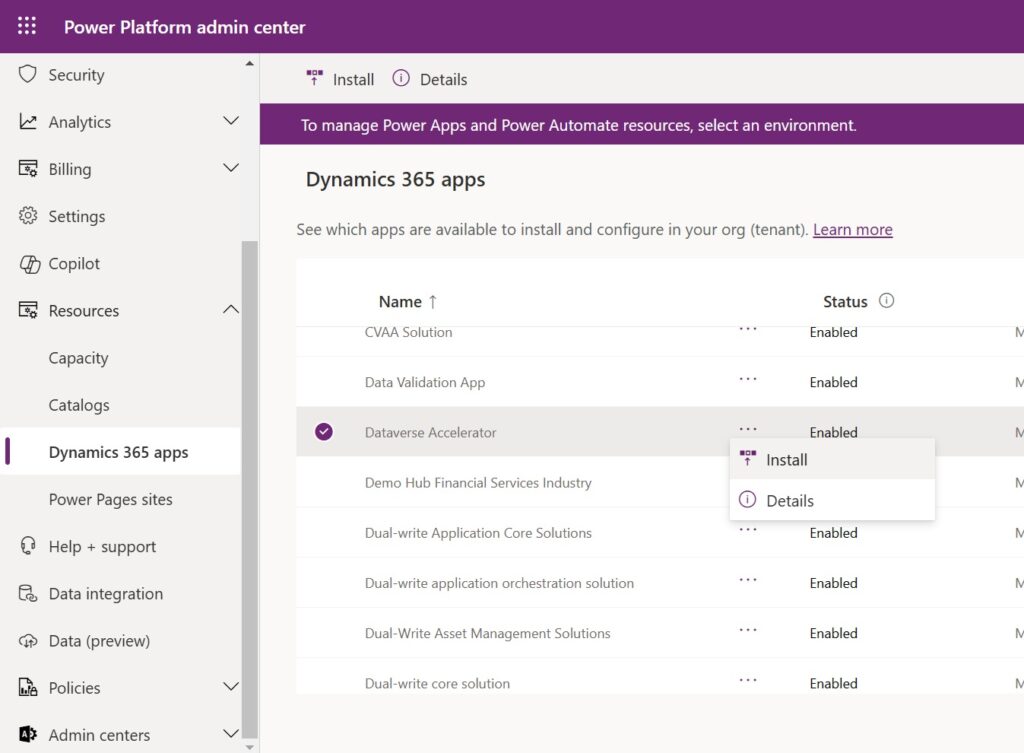Image resolution: width=1024 pixels, height=753 pixels.
Task: Click the Status column info icon
Action: (x=886, y=300)
